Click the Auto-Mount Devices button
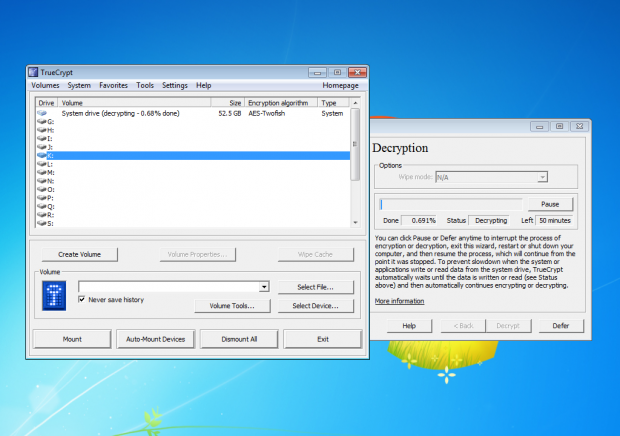 click(155, 339)
